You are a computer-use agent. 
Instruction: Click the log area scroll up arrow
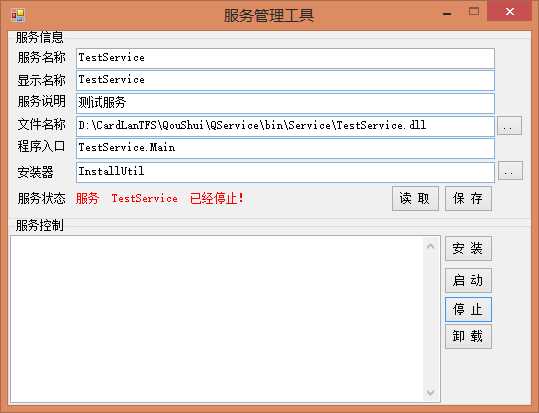[430, 246]
